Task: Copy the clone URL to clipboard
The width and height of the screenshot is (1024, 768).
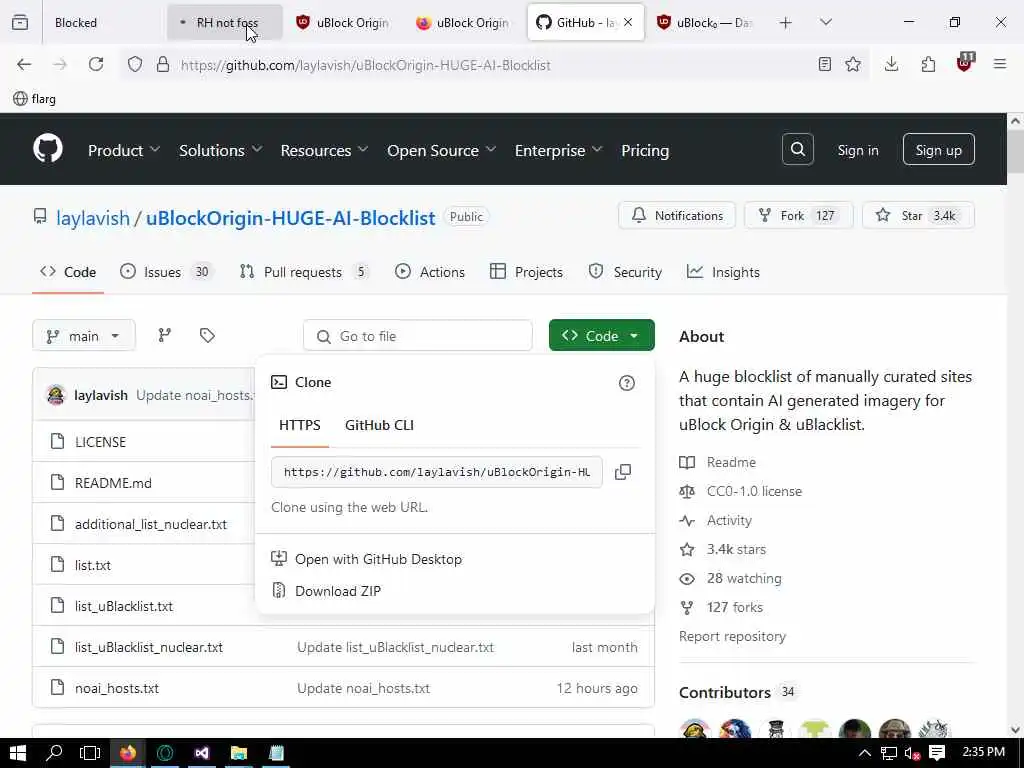Action: click(x=623, y=472)
